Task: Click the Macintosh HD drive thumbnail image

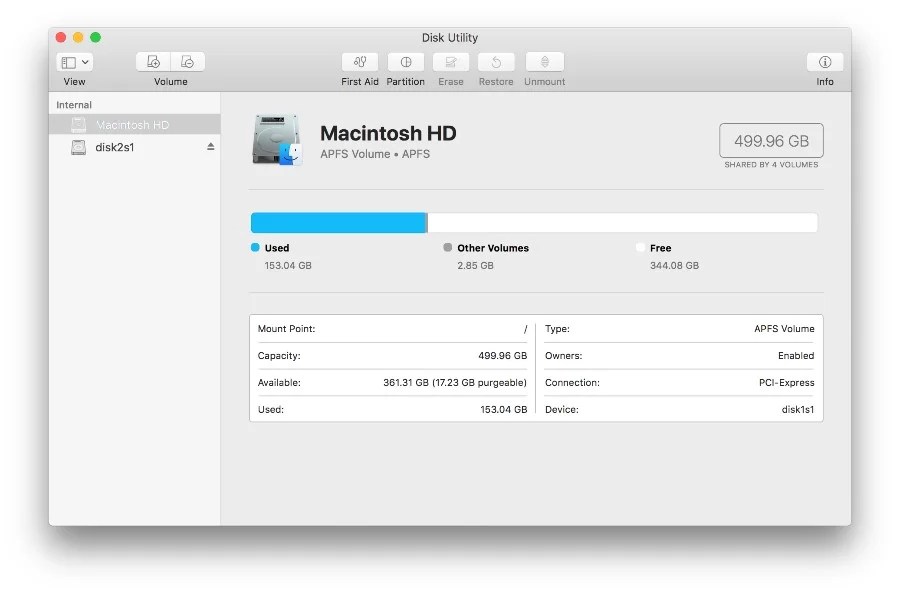Action: tap(277, 140)
